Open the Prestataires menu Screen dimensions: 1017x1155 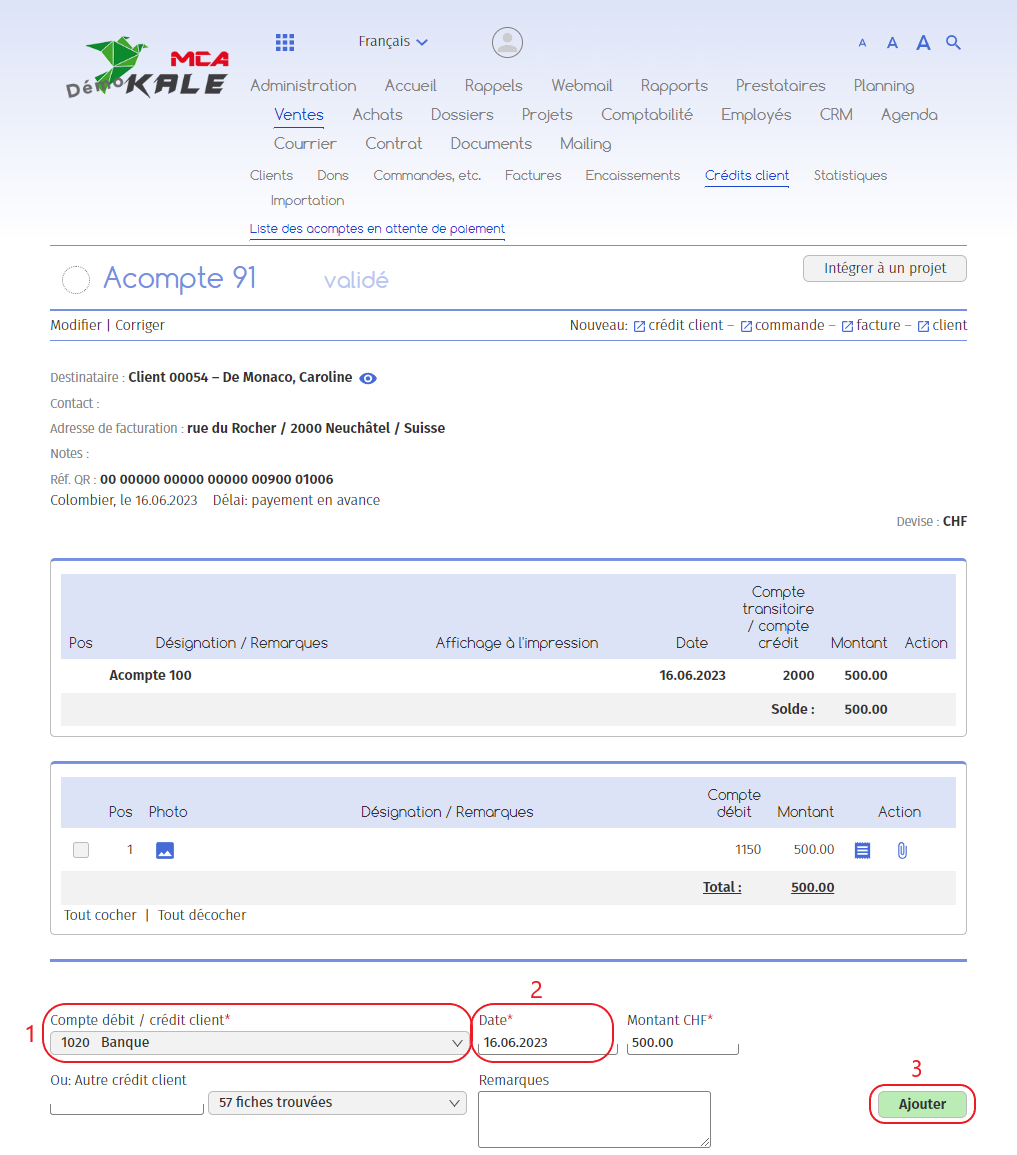click(x=781, y=85)
